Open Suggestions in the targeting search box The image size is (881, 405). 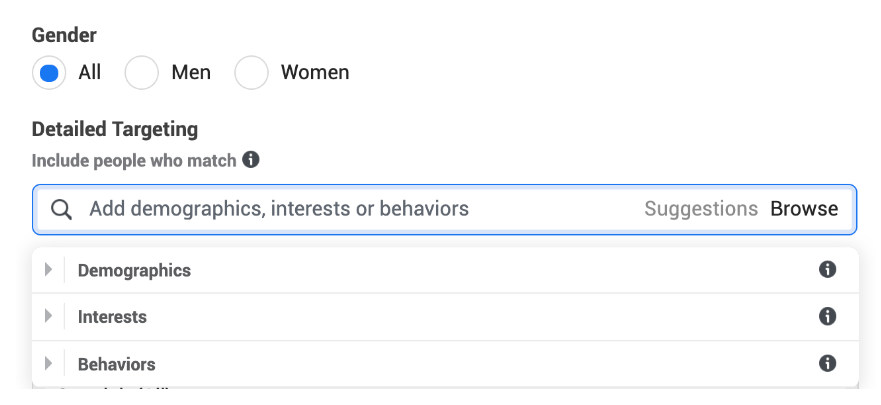tap(701, 209)
